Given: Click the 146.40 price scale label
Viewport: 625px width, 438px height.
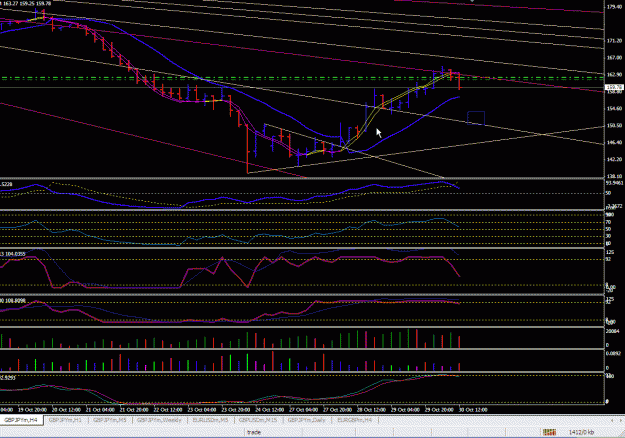Looking at the screenshot, I should (x=614, y=142).
